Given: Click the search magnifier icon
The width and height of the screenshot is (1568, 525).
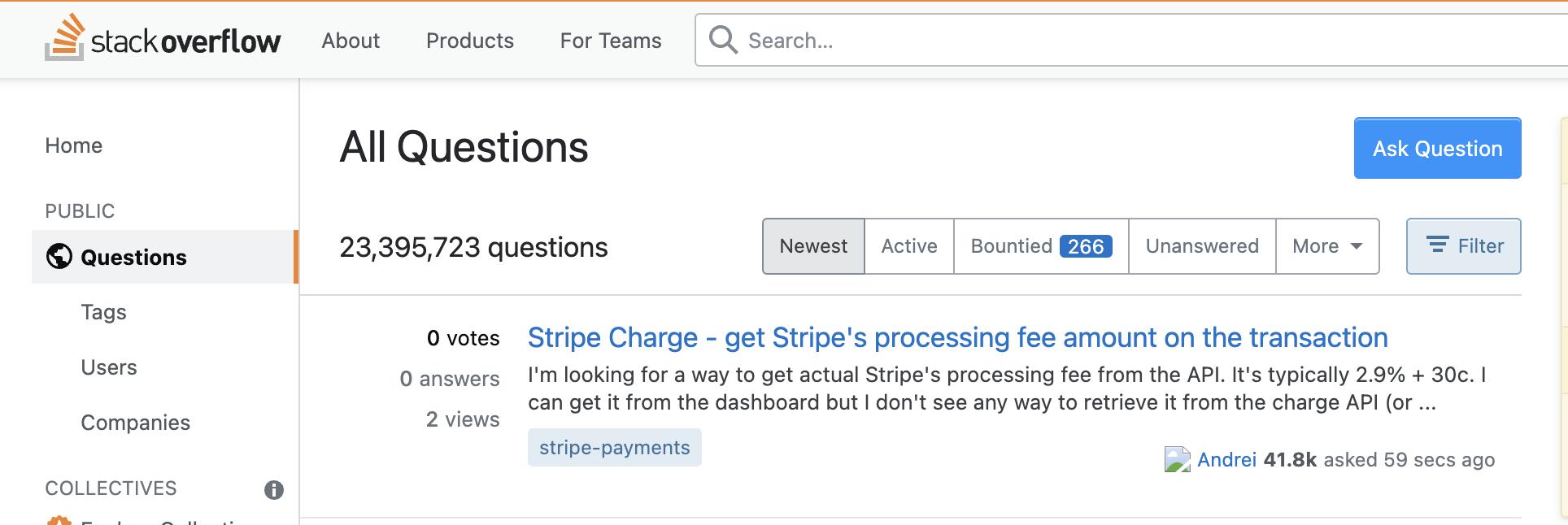Looking at the screenshot, I should point(723,40).
